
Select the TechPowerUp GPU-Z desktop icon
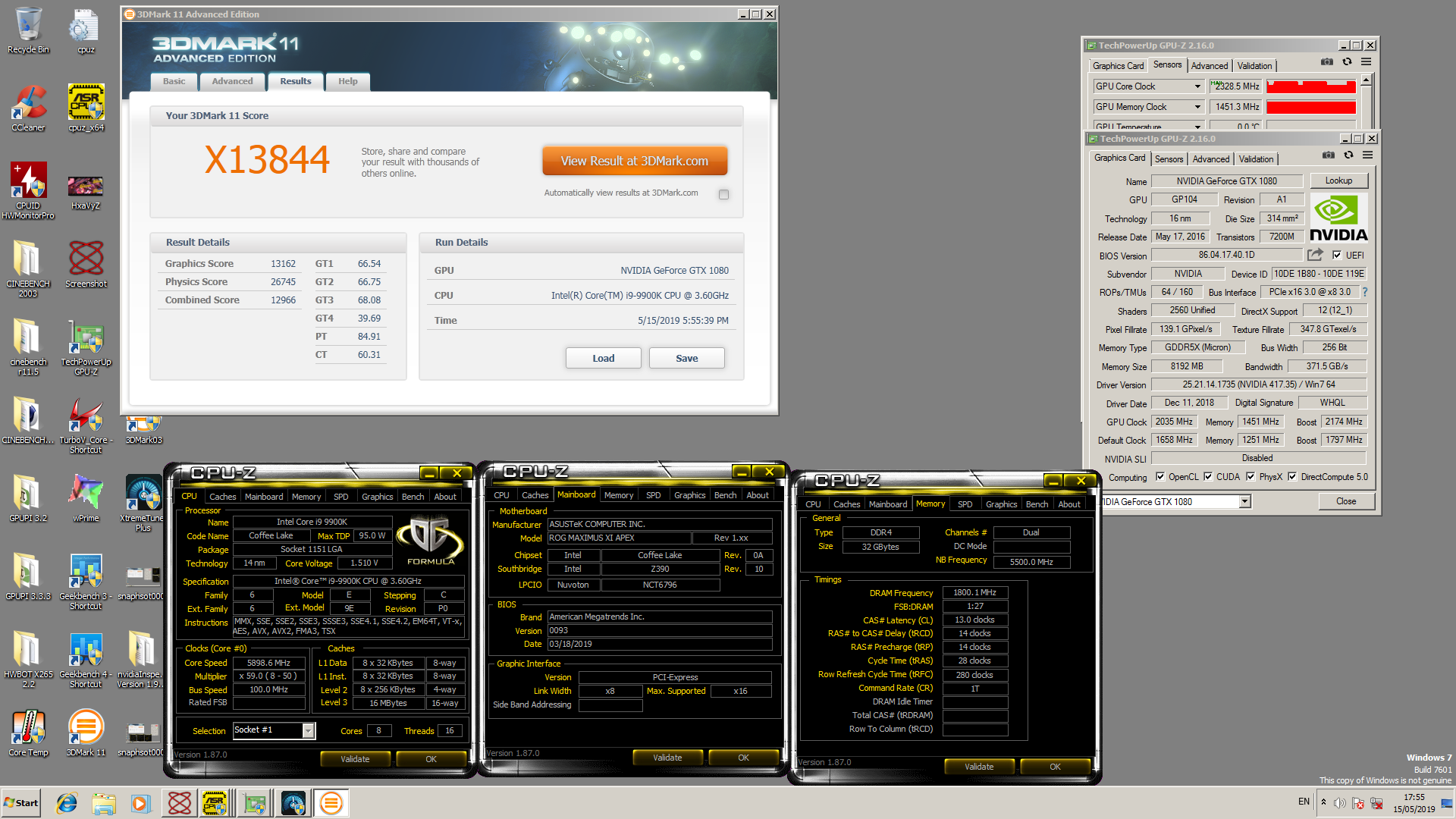86,348
